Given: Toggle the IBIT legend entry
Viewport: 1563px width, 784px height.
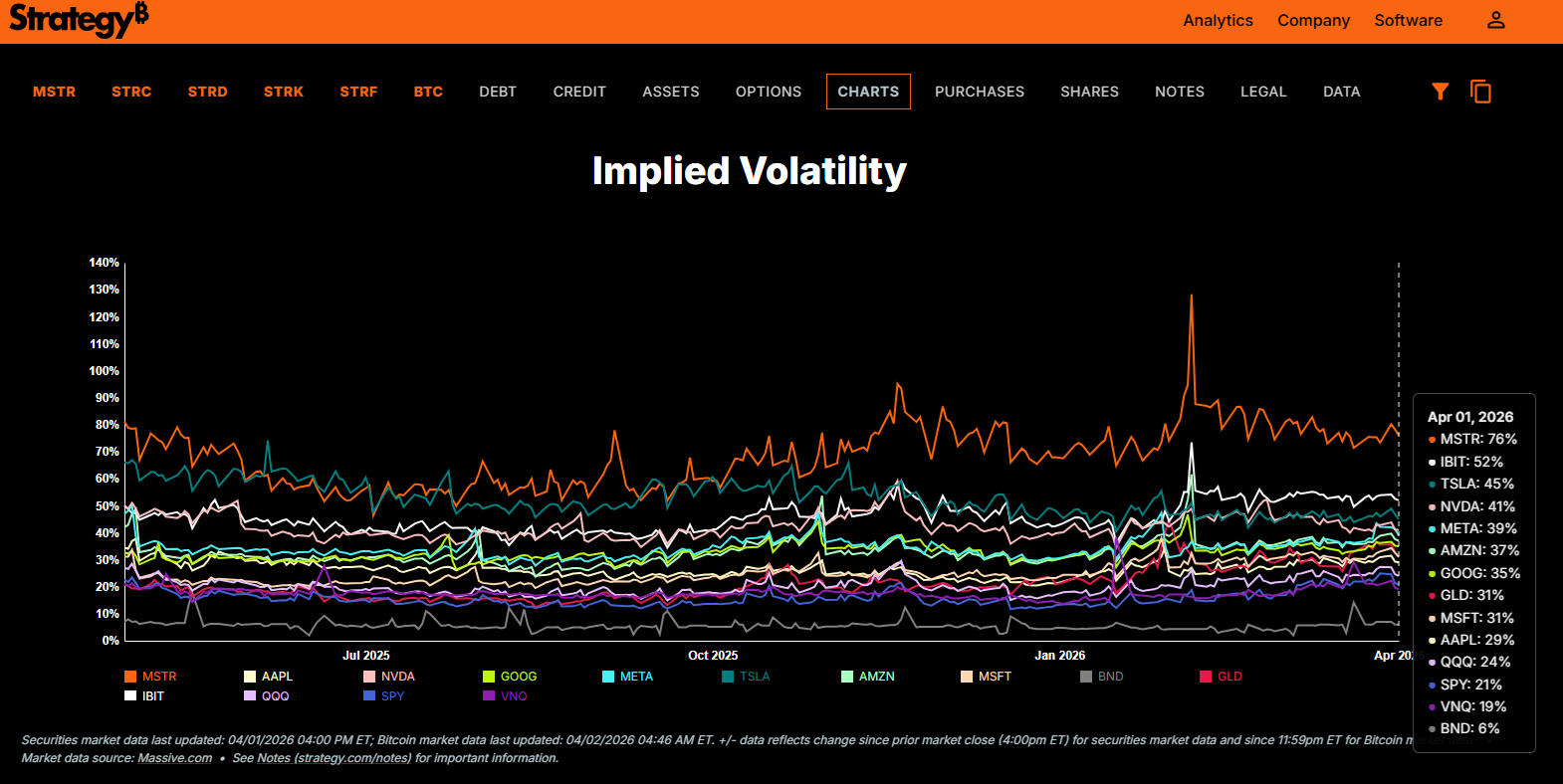Looking at the screenshot, I should tap(144, 696).
